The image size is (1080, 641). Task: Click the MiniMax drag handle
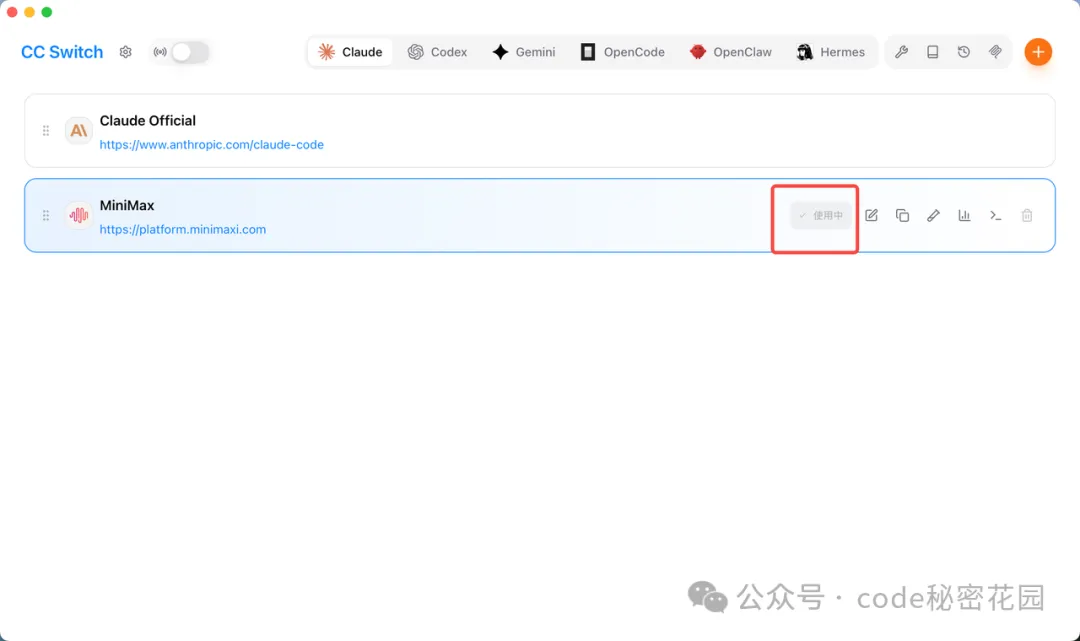point(45,216)
